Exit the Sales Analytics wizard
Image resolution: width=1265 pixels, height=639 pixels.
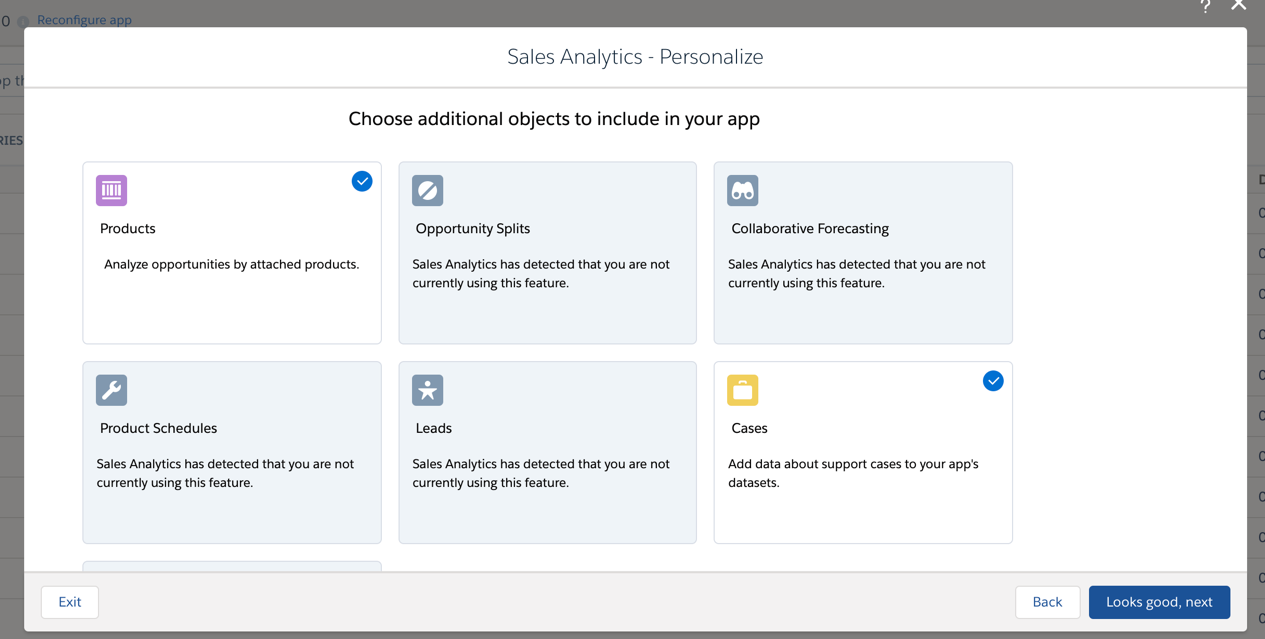coord(70,602)
